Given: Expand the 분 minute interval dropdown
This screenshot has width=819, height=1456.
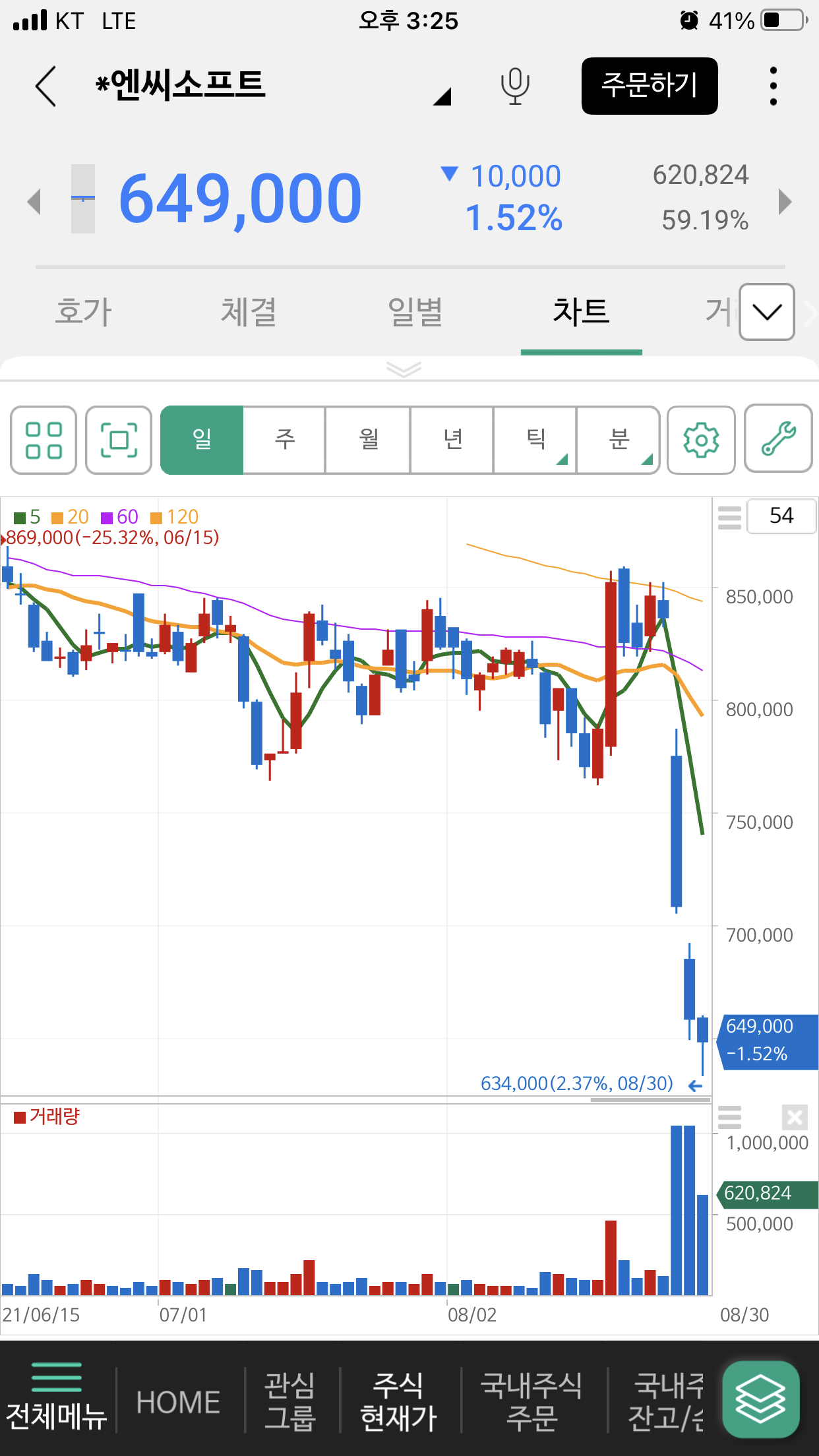Looking at the screenshot, I should pyautogui.click(x=619, y=440).
